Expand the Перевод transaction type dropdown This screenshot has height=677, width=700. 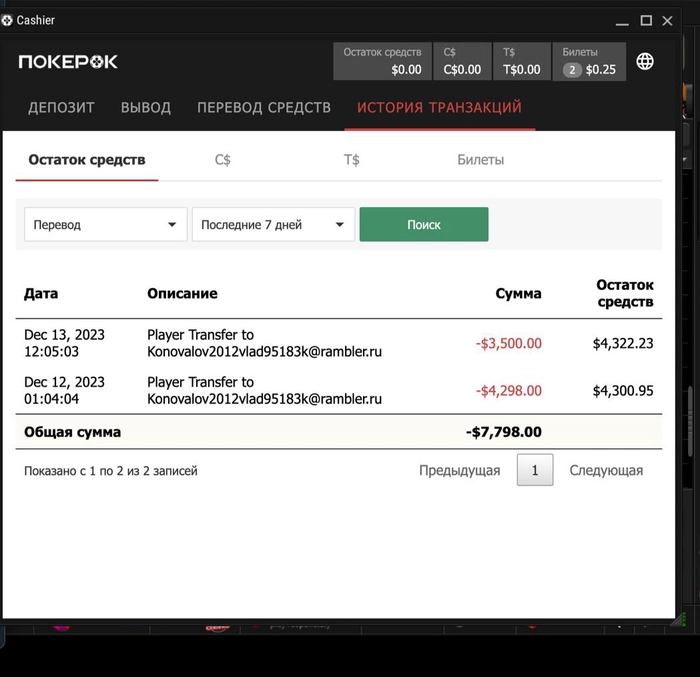pyautogui.click(x=106, y=225)
